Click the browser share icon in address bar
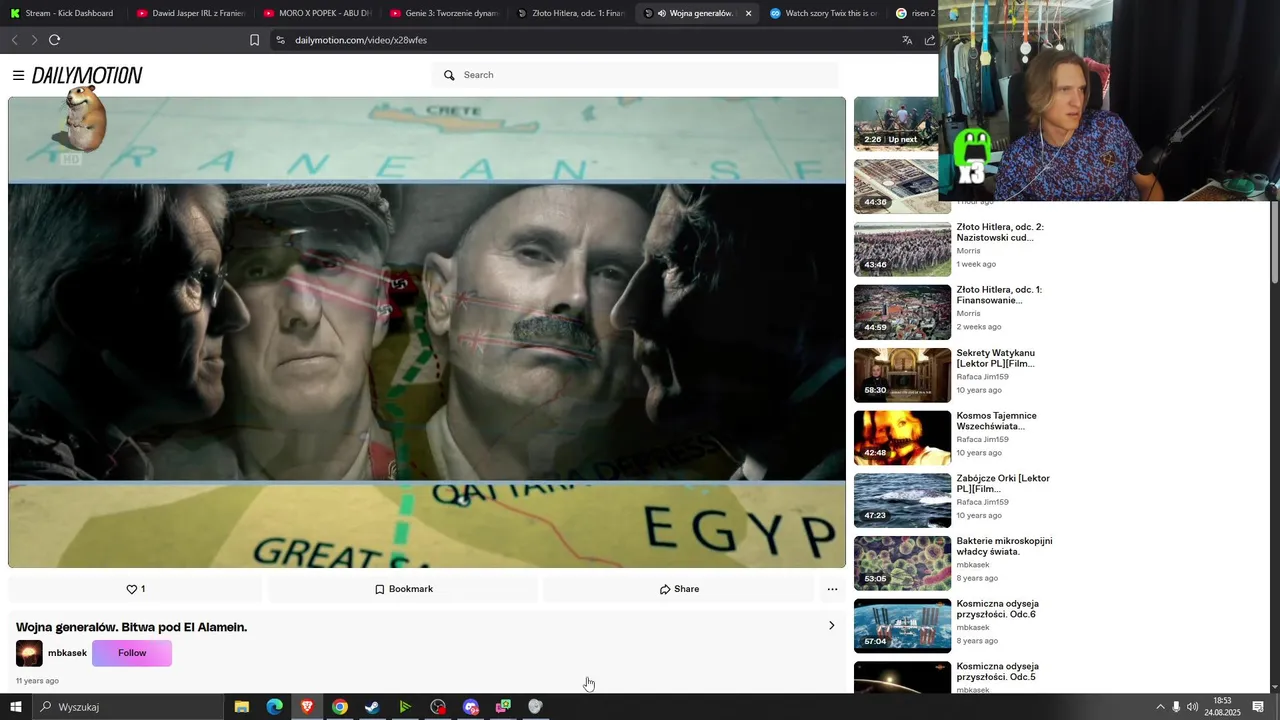The width and height of the screenshot is (1280, 720). pos(929,40)
